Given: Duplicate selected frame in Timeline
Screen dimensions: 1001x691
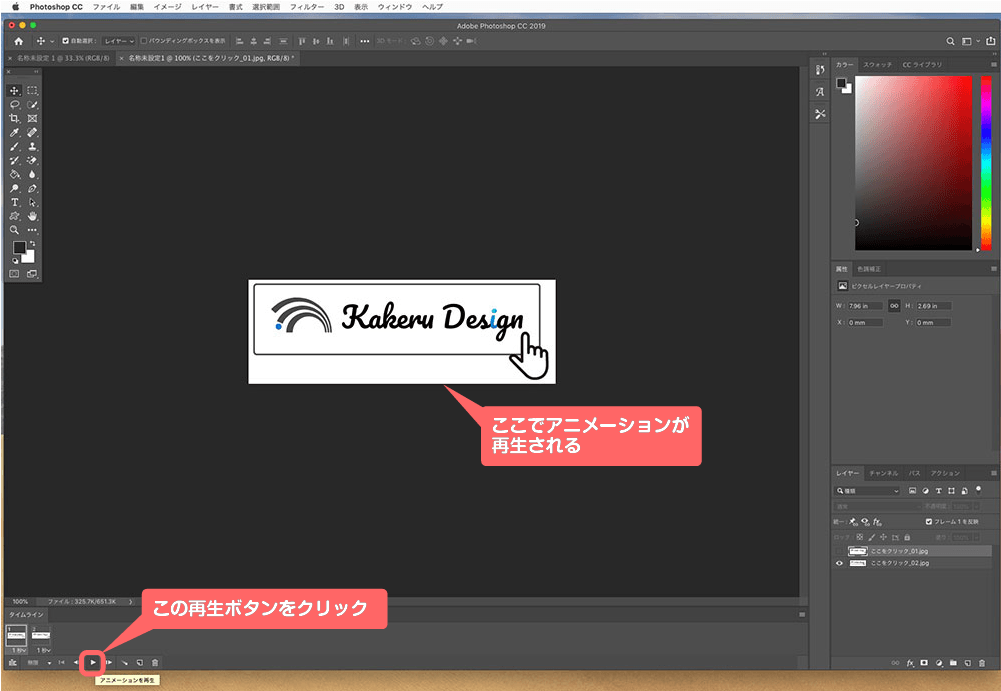Looking at the screenshot, I should (140, 663).
